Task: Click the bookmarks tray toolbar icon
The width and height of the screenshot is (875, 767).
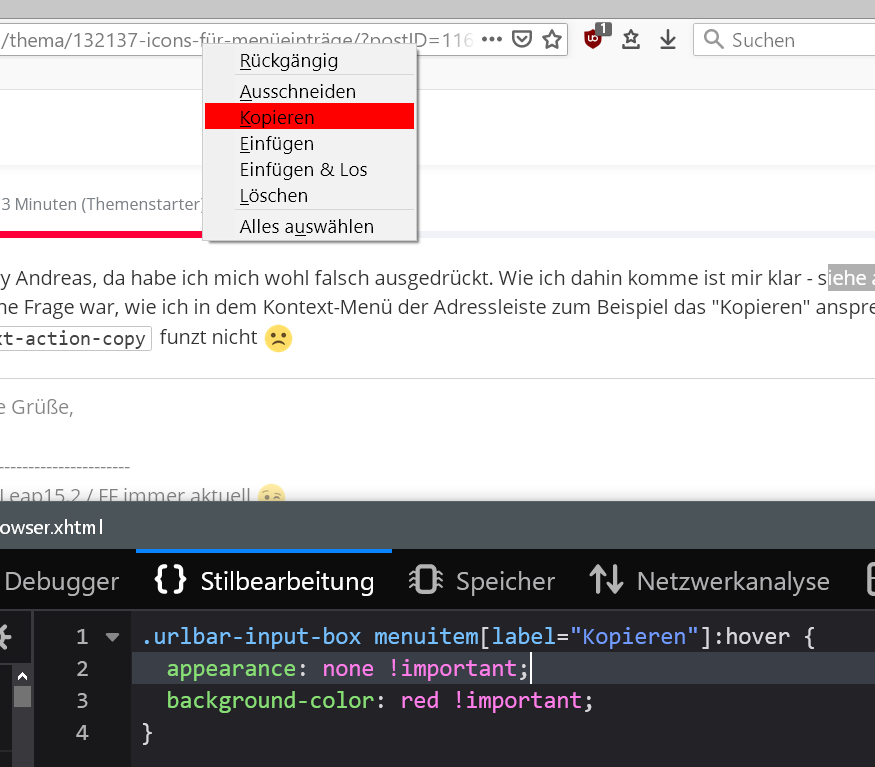Action: pyautogui.click(x=631, y=40)
